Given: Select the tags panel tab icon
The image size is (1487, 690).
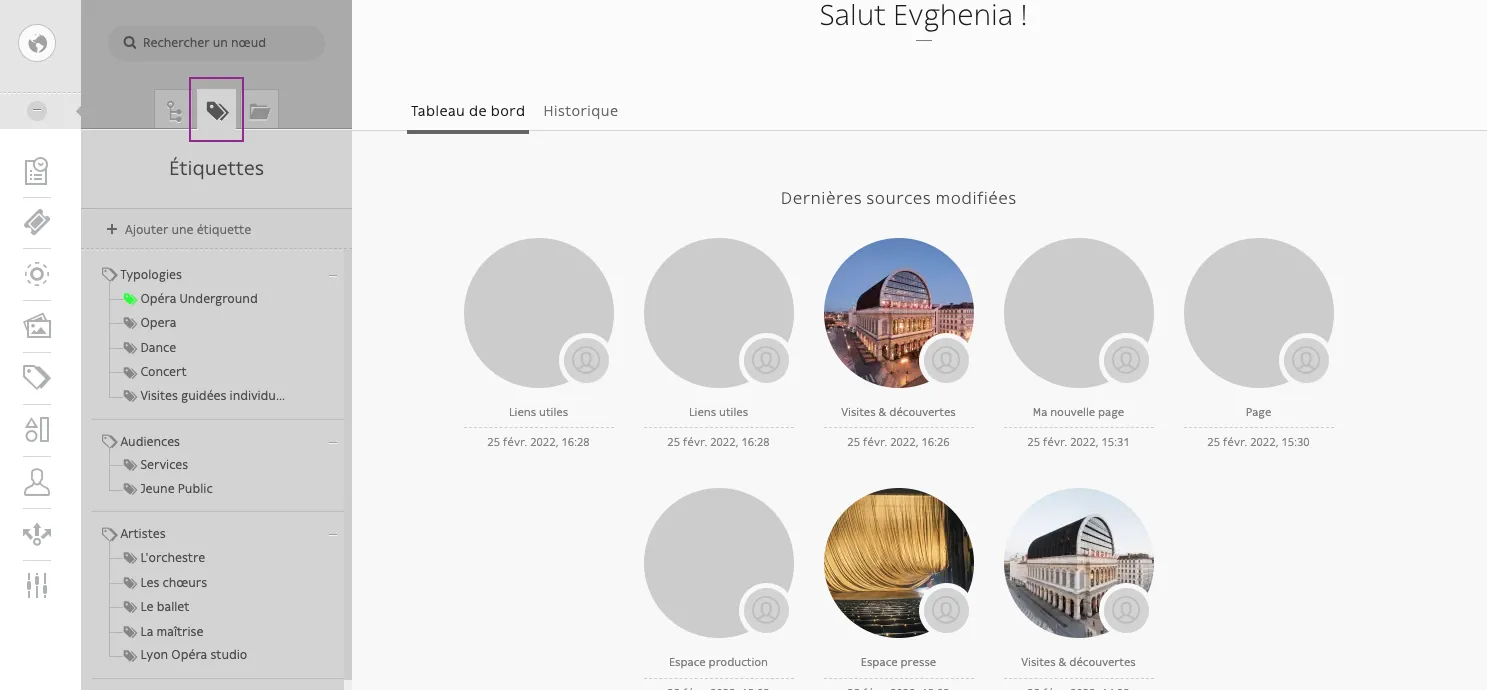Looking at the screenshot, I should click(217, 110).
